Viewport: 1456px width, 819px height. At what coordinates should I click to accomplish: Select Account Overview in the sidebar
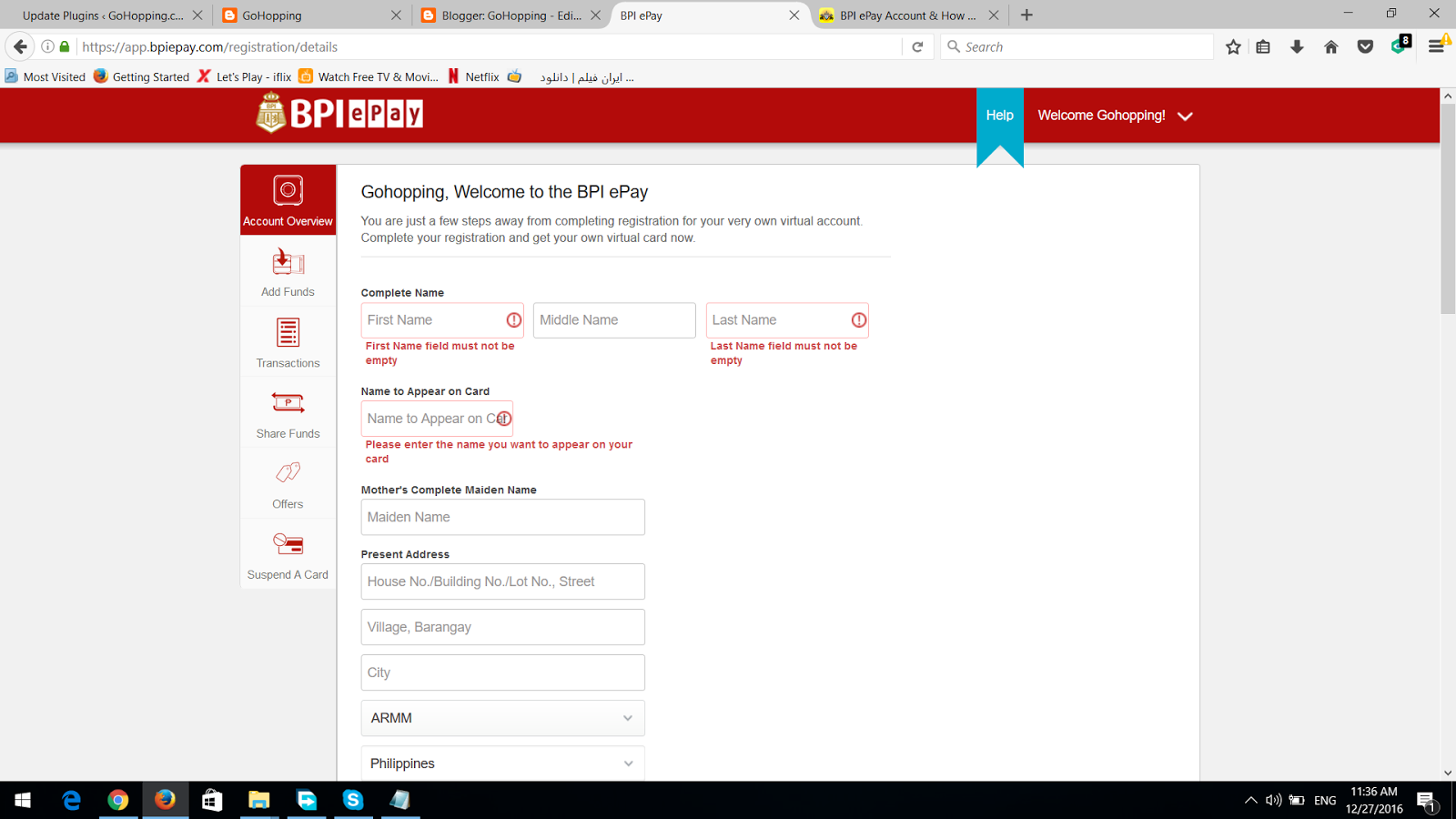tap(288, 200)
